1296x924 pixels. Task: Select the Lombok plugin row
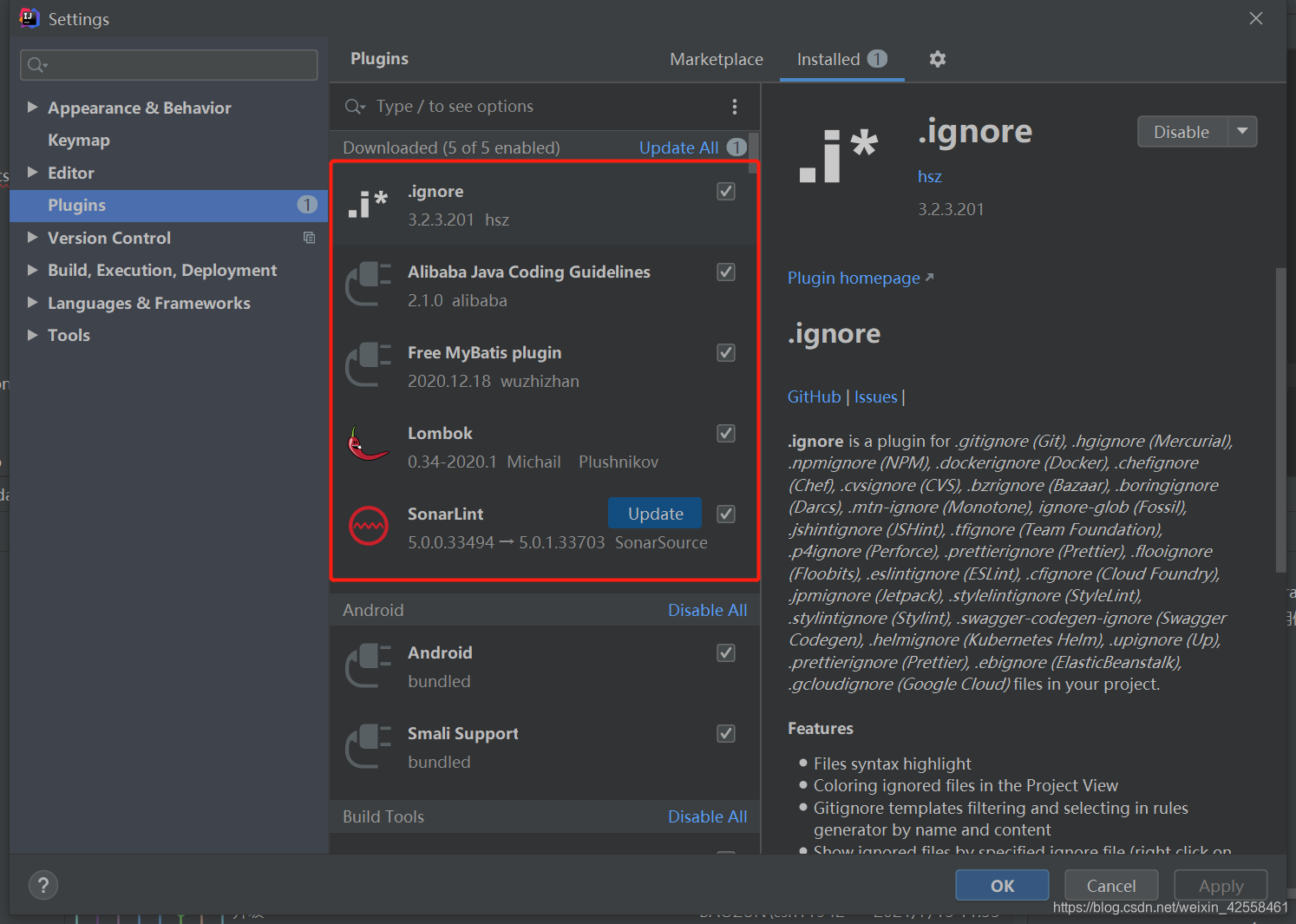coord(545,447)
